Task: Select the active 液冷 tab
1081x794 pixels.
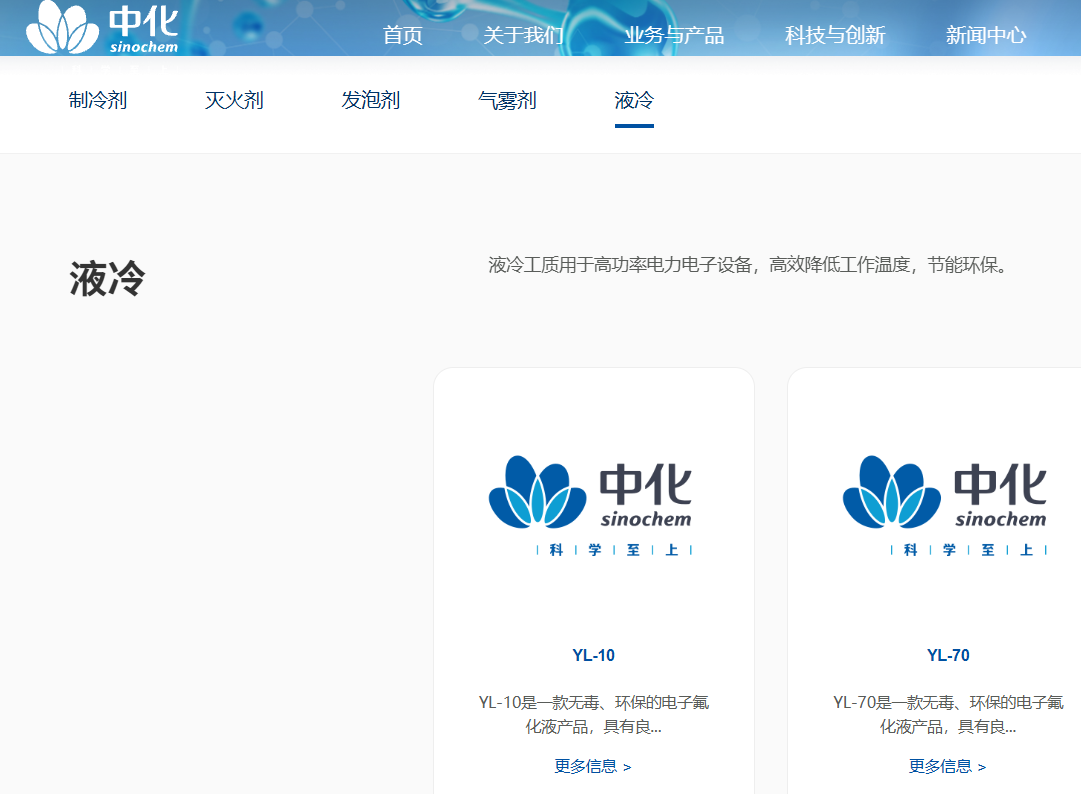Action: (x=634, y=101)
